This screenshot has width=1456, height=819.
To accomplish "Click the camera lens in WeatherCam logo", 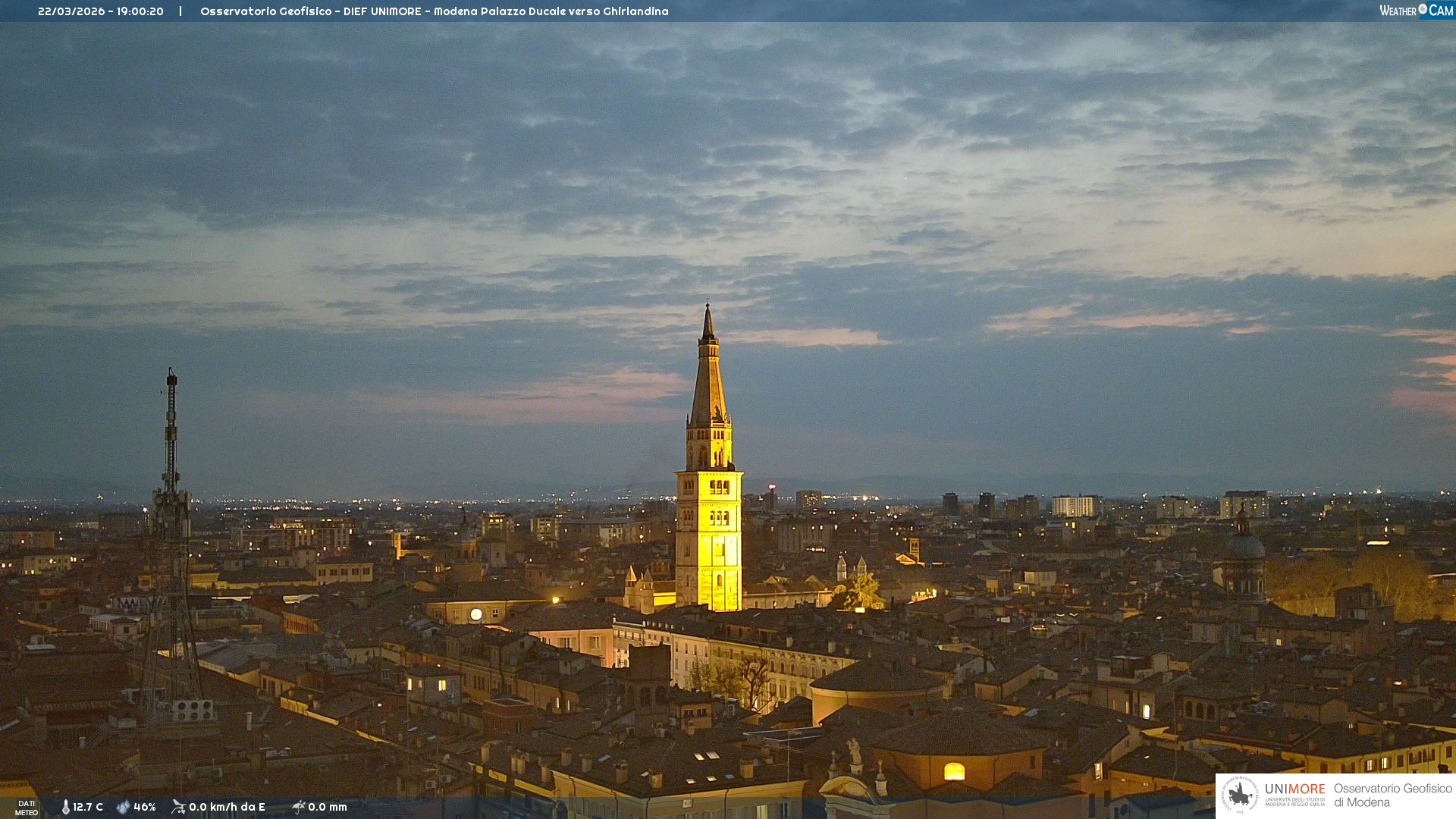I will click(x=1423, y=9).
